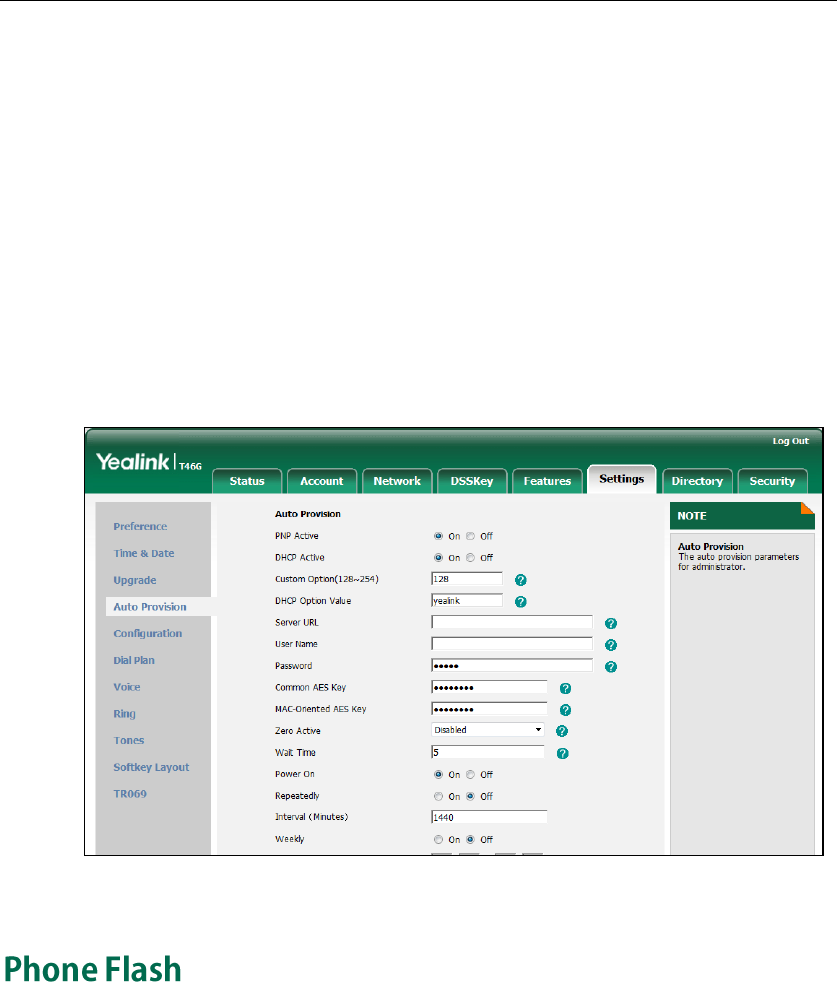
Task: Open Time & Date settings
Action: pyautogui.click(x=144, y=553)
